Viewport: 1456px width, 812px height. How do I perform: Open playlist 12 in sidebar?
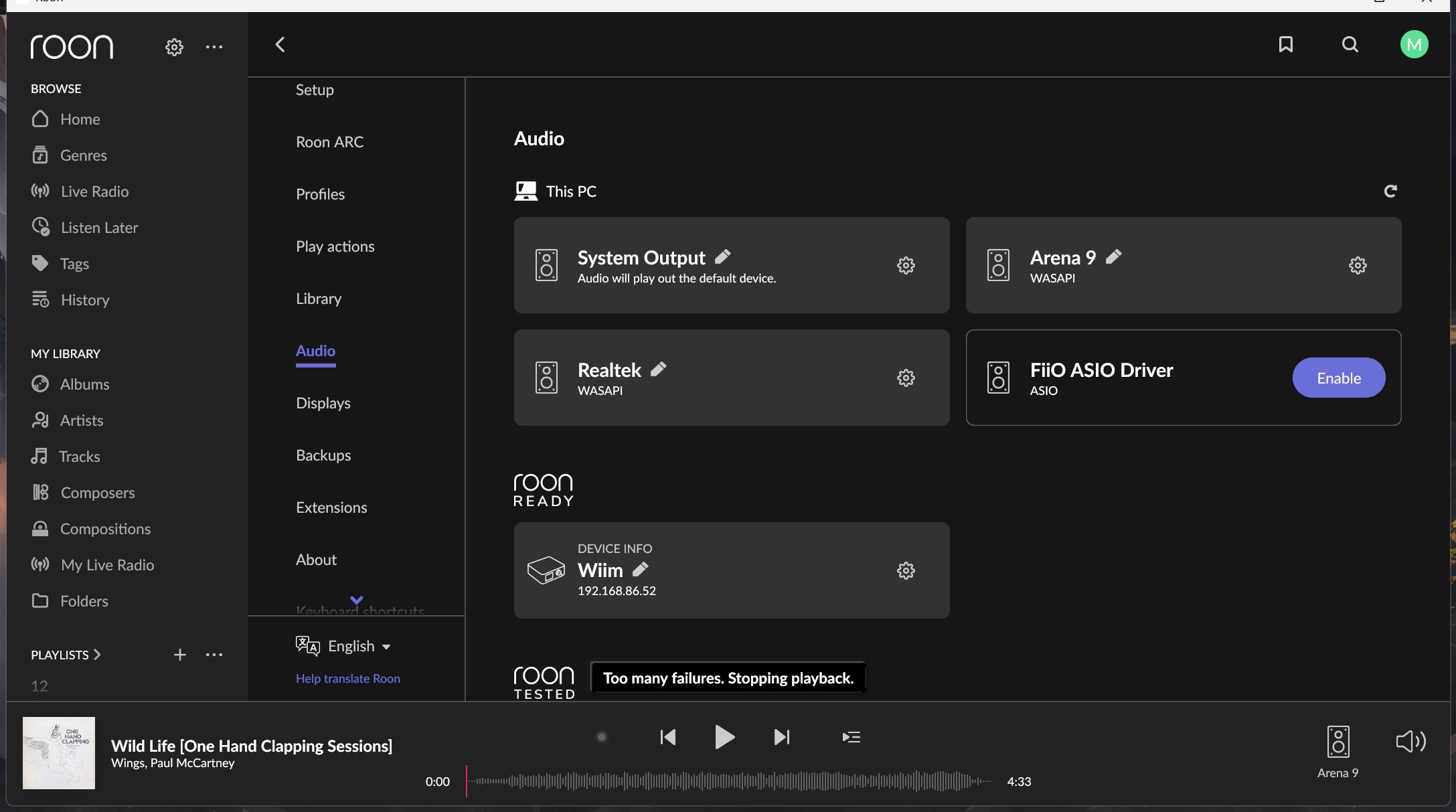pos(39,686)
